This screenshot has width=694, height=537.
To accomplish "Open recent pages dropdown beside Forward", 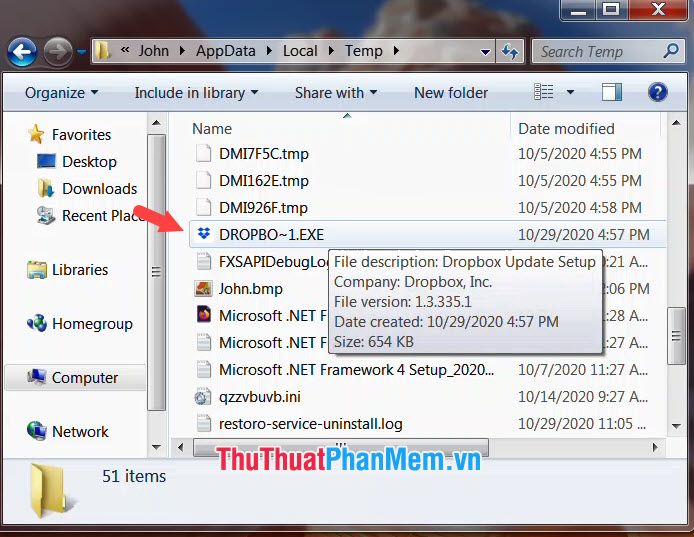I will click(81, 52).
